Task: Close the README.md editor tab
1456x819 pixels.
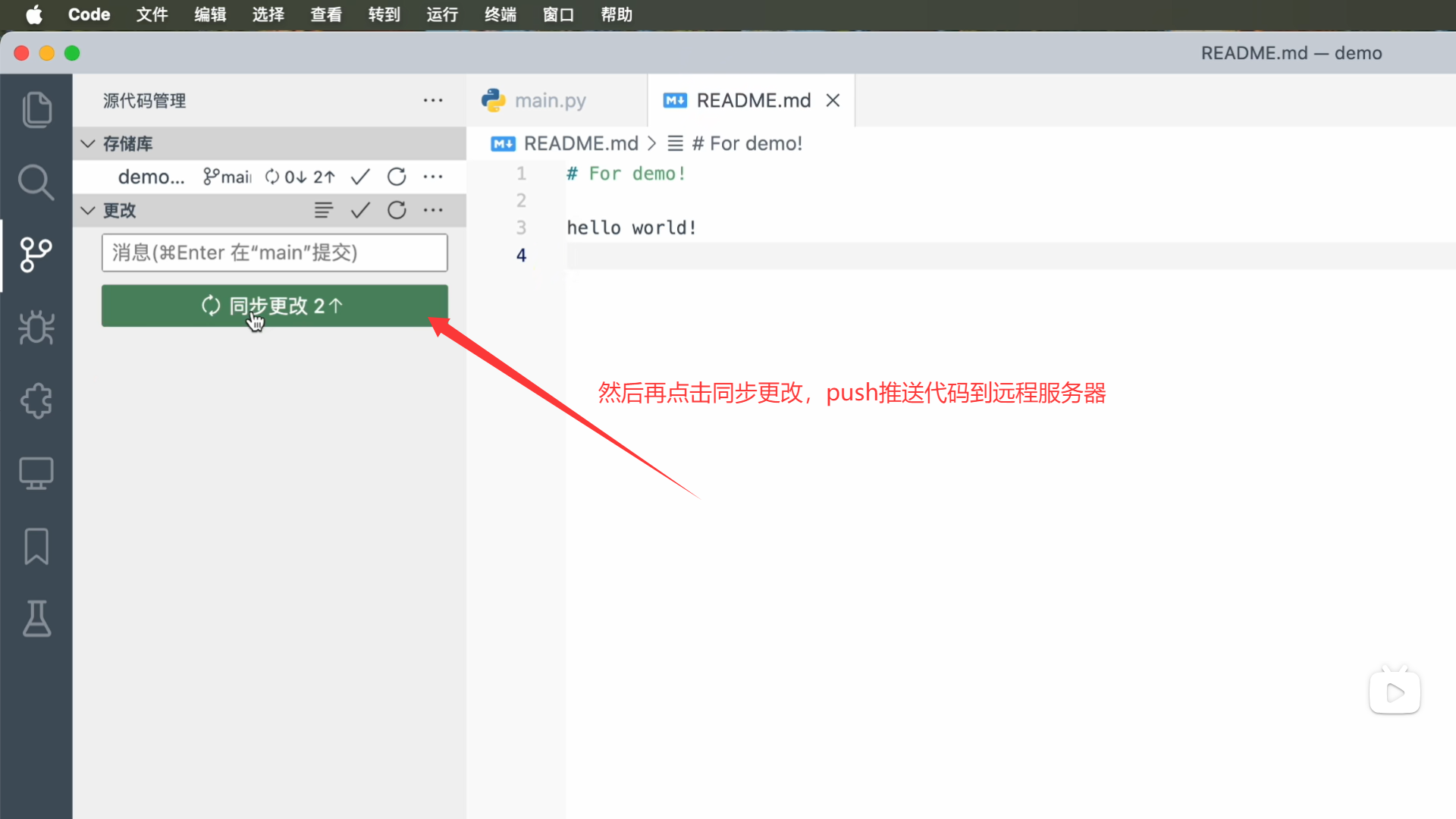Action: pyautogui.click(x=833, y=100)
